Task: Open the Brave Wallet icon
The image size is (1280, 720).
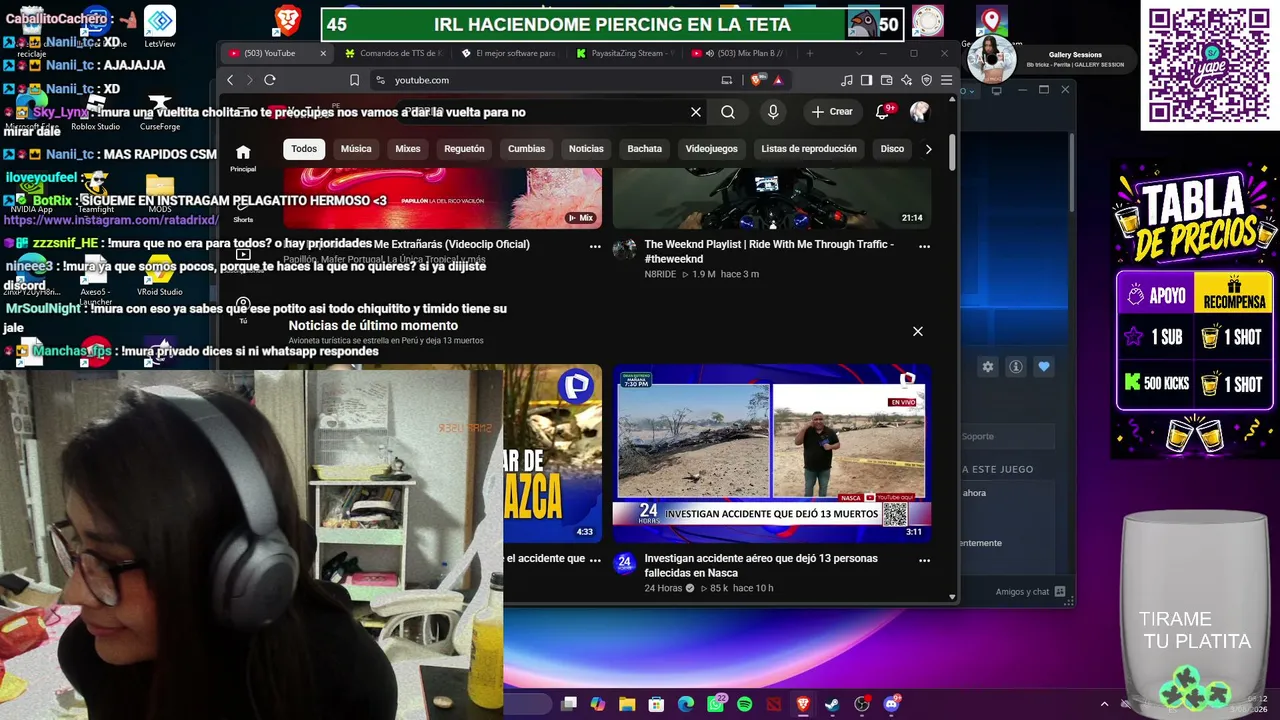Action: point(887,80)
